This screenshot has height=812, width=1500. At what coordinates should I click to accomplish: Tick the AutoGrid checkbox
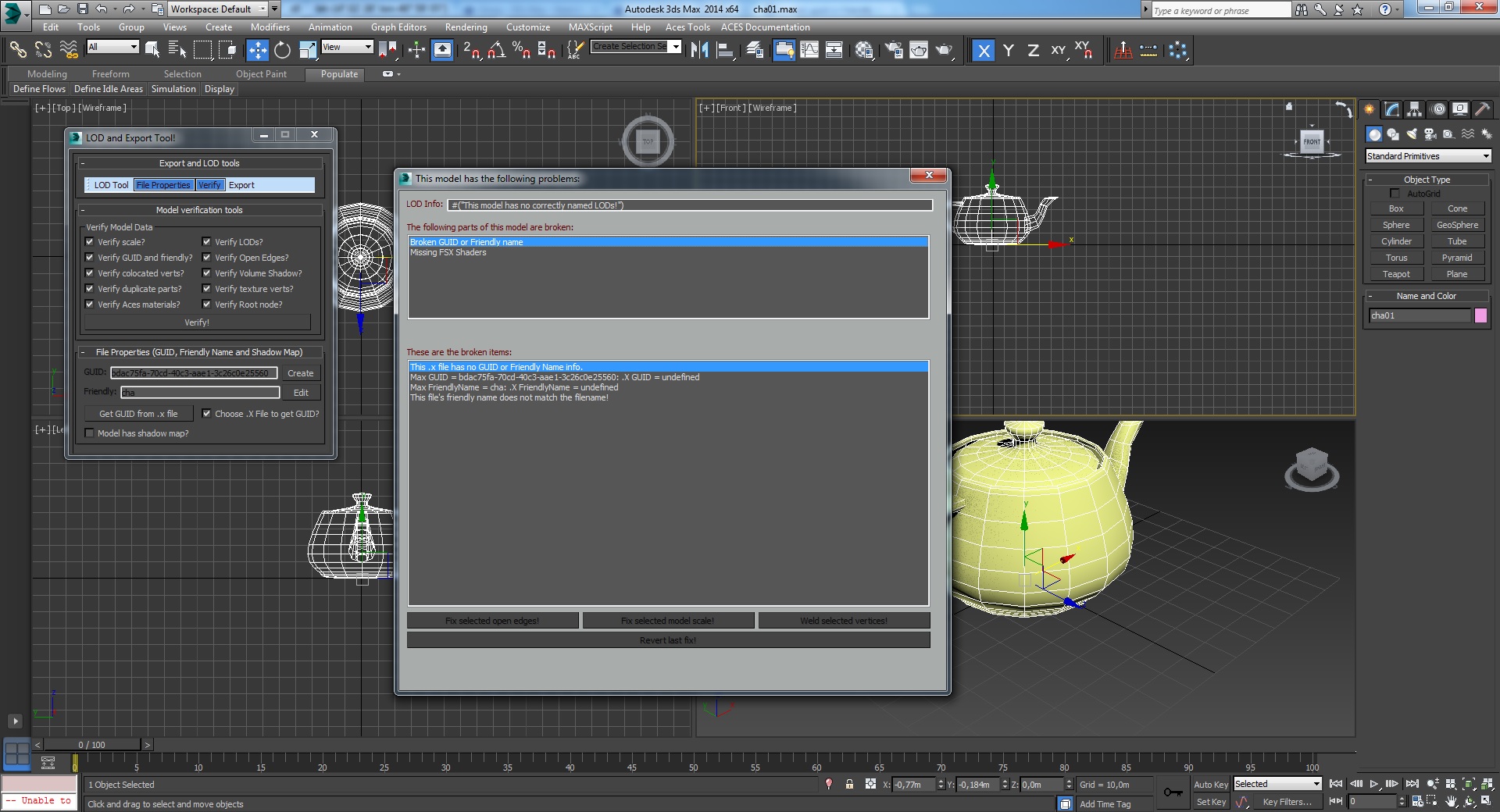click(x=1395, y=194)
